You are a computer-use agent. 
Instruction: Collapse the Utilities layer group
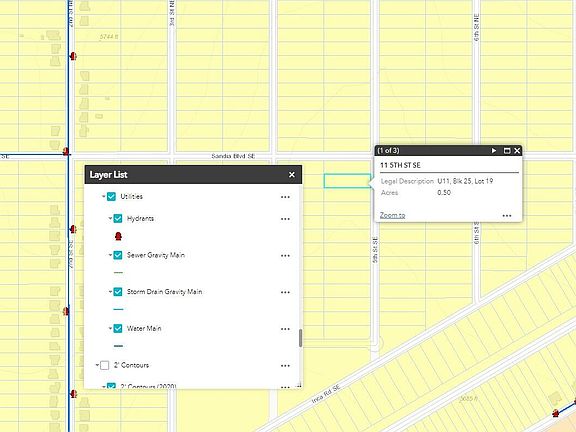104,197
